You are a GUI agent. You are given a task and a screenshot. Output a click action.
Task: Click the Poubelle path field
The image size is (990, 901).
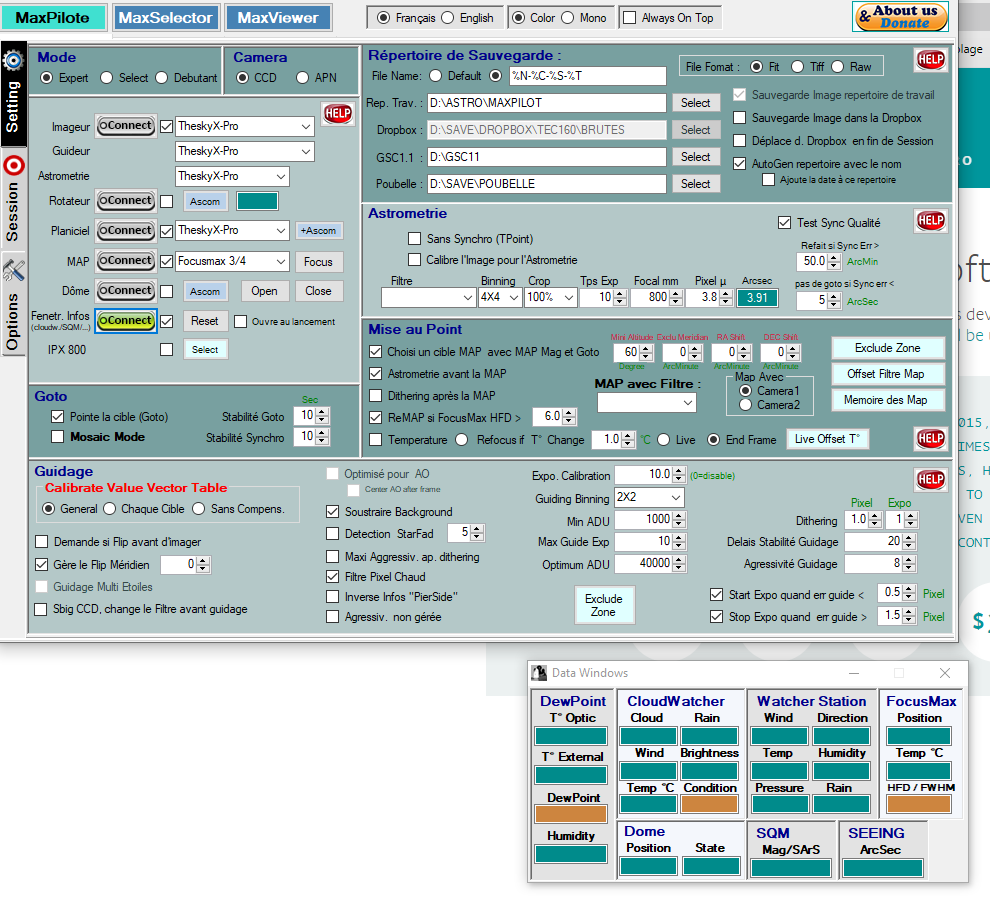(x=546, y=184)
